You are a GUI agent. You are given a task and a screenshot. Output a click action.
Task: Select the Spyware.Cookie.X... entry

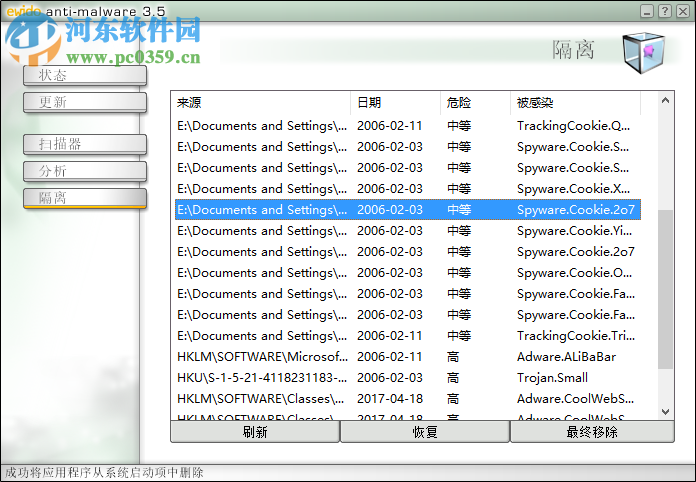click(407, 189)
